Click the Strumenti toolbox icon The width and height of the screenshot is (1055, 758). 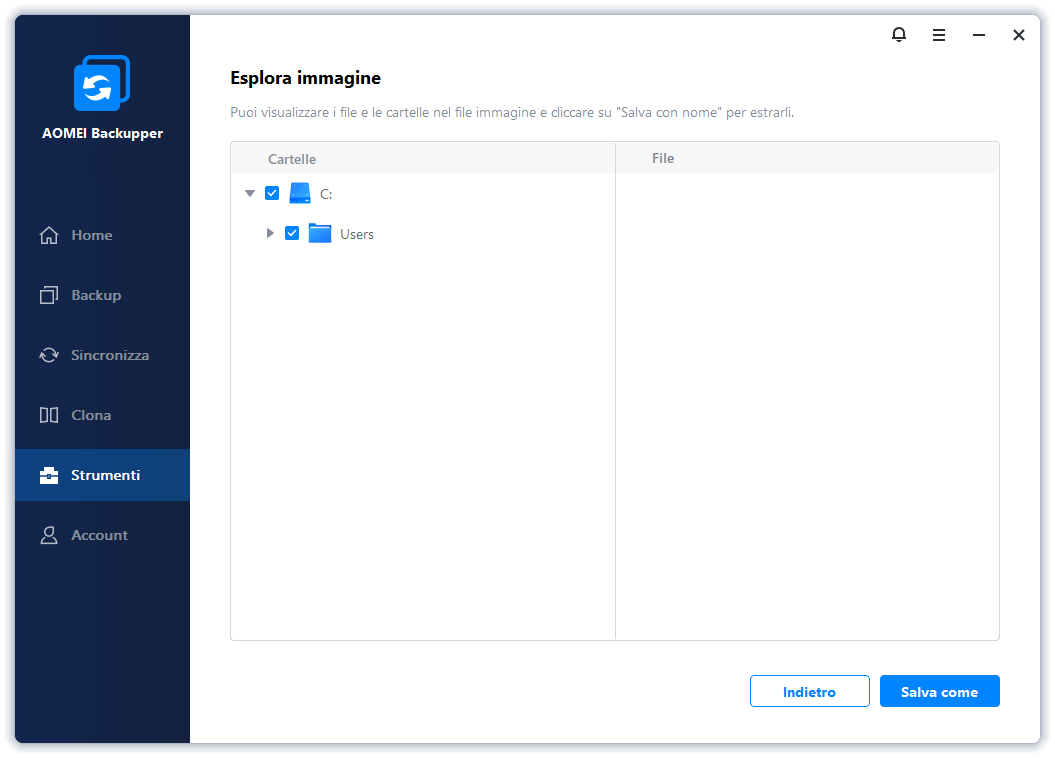tap(49, 476)
